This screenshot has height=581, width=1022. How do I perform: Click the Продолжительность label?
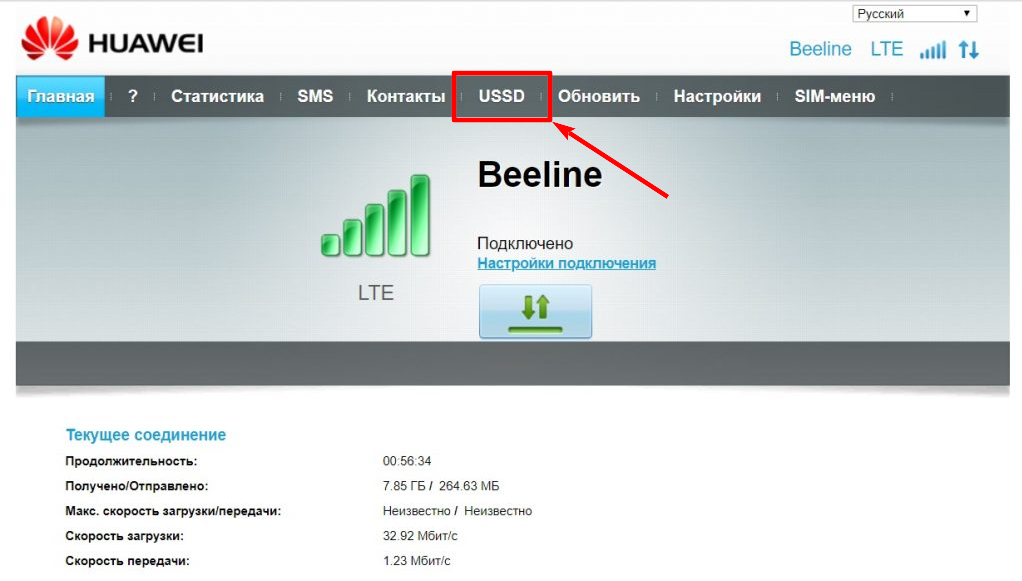pyautogui.click(x=131, y=461)
